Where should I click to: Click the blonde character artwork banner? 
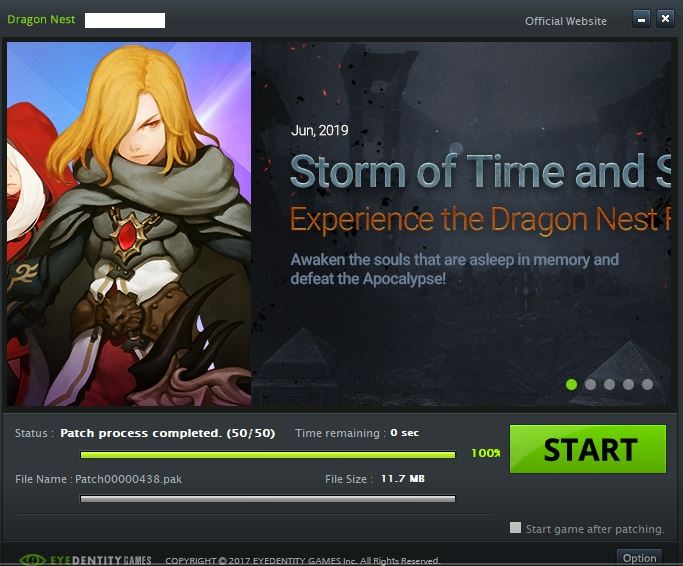tap(129, 224)
